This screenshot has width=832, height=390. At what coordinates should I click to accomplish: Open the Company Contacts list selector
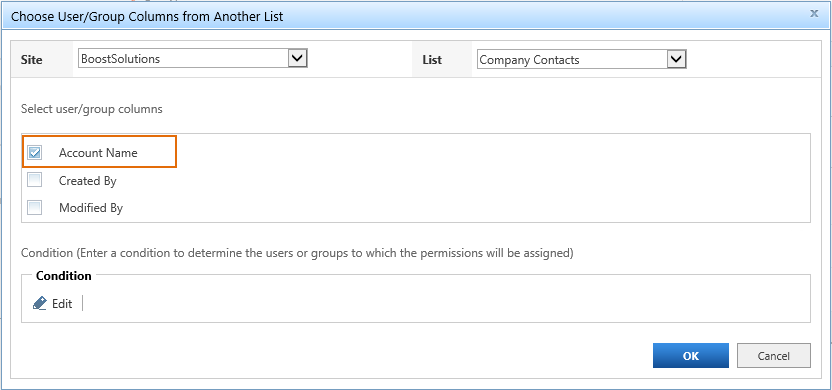point(578,59)
